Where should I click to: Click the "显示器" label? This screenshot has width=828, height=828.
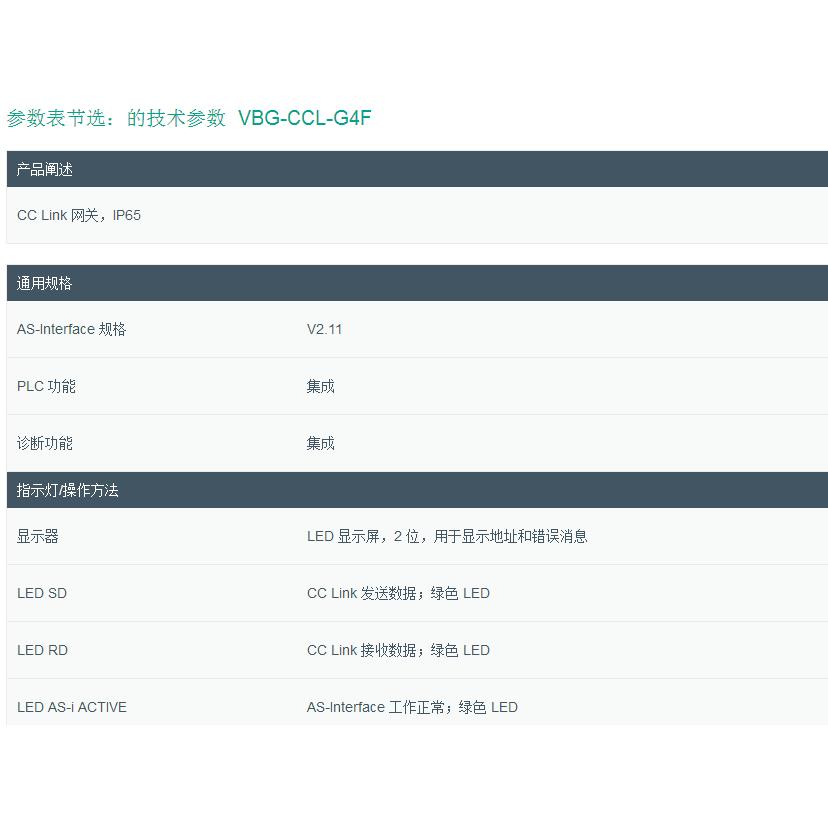pos(37,537)
